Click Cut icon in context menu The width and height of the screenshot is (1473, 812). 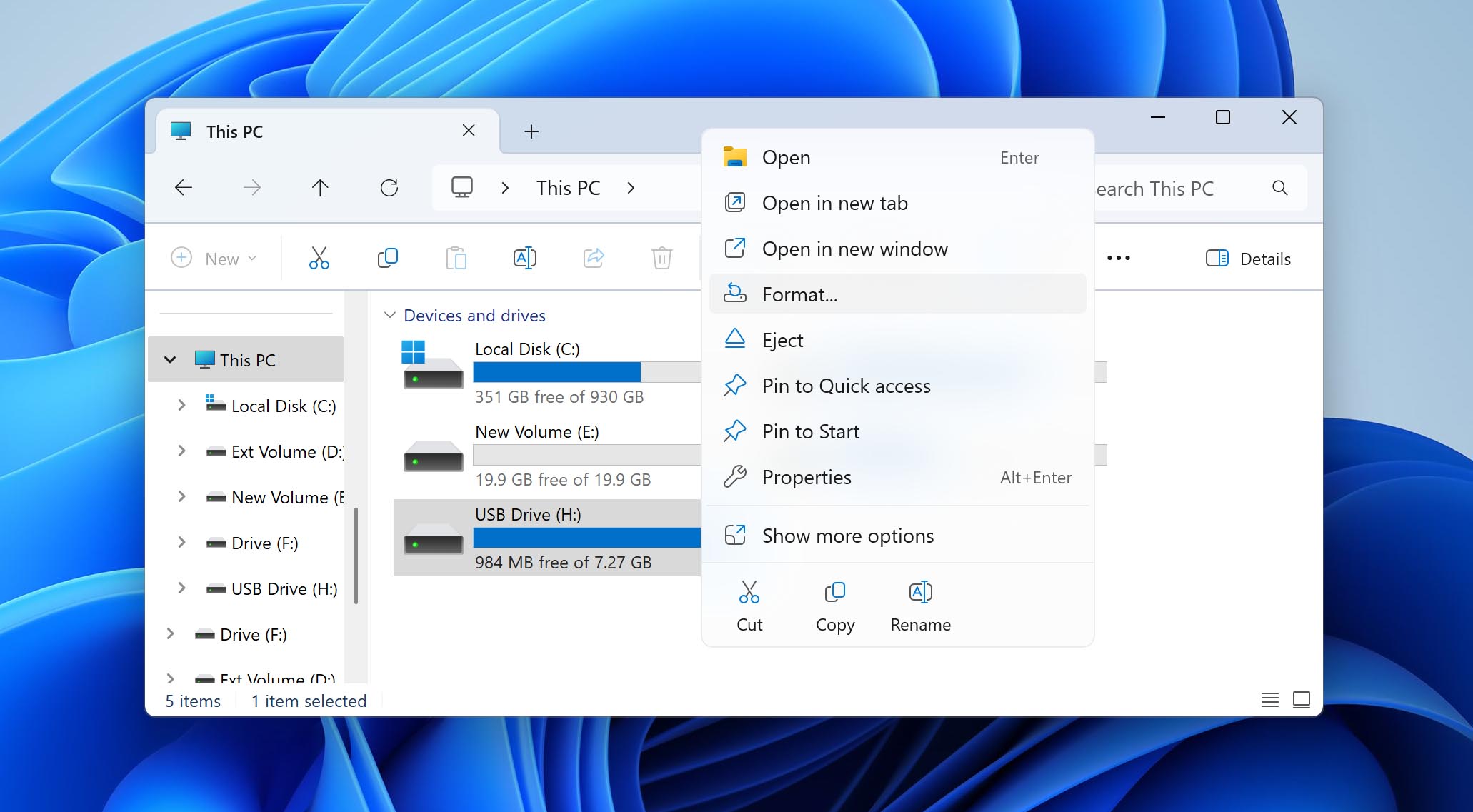(749, 592)
